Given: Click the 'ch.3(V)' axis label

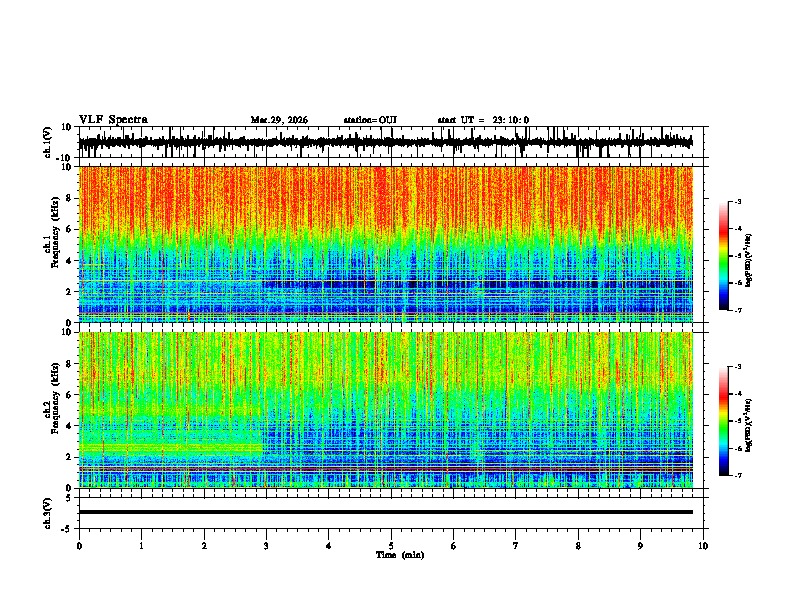Looking at the screenshot, I should tap(47, 513).
